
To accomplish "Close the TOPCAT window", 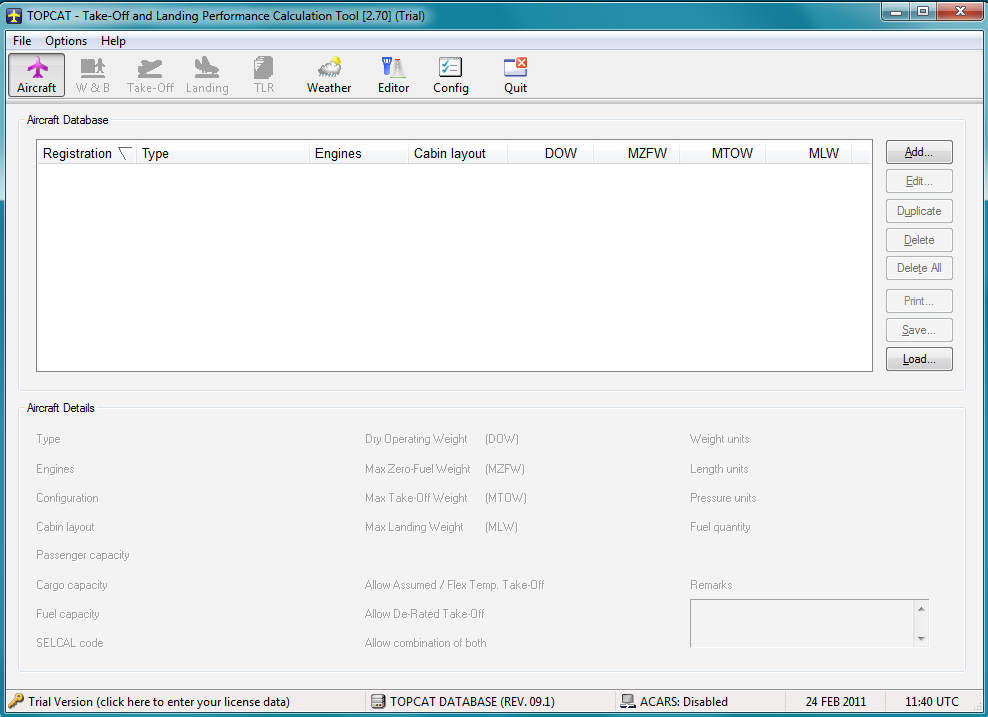I will 960,11.
